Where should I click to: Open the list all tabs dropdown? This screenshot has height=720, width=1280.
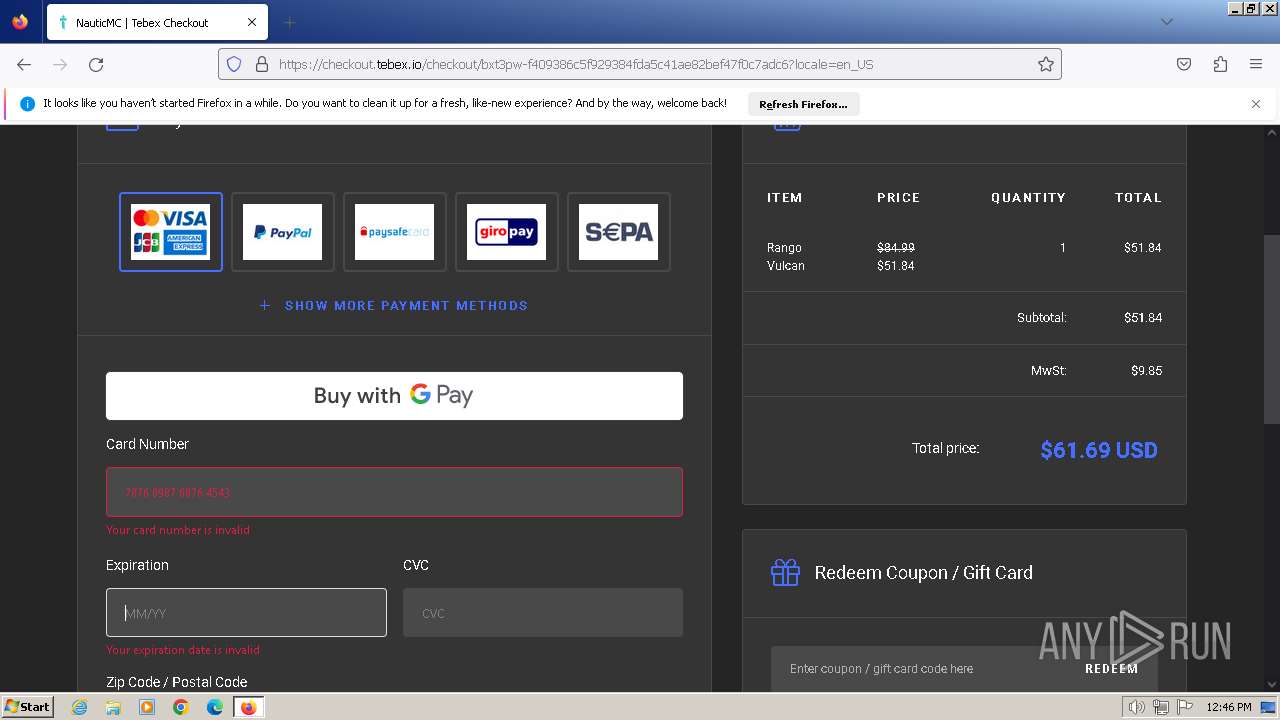click(1166, 22)
